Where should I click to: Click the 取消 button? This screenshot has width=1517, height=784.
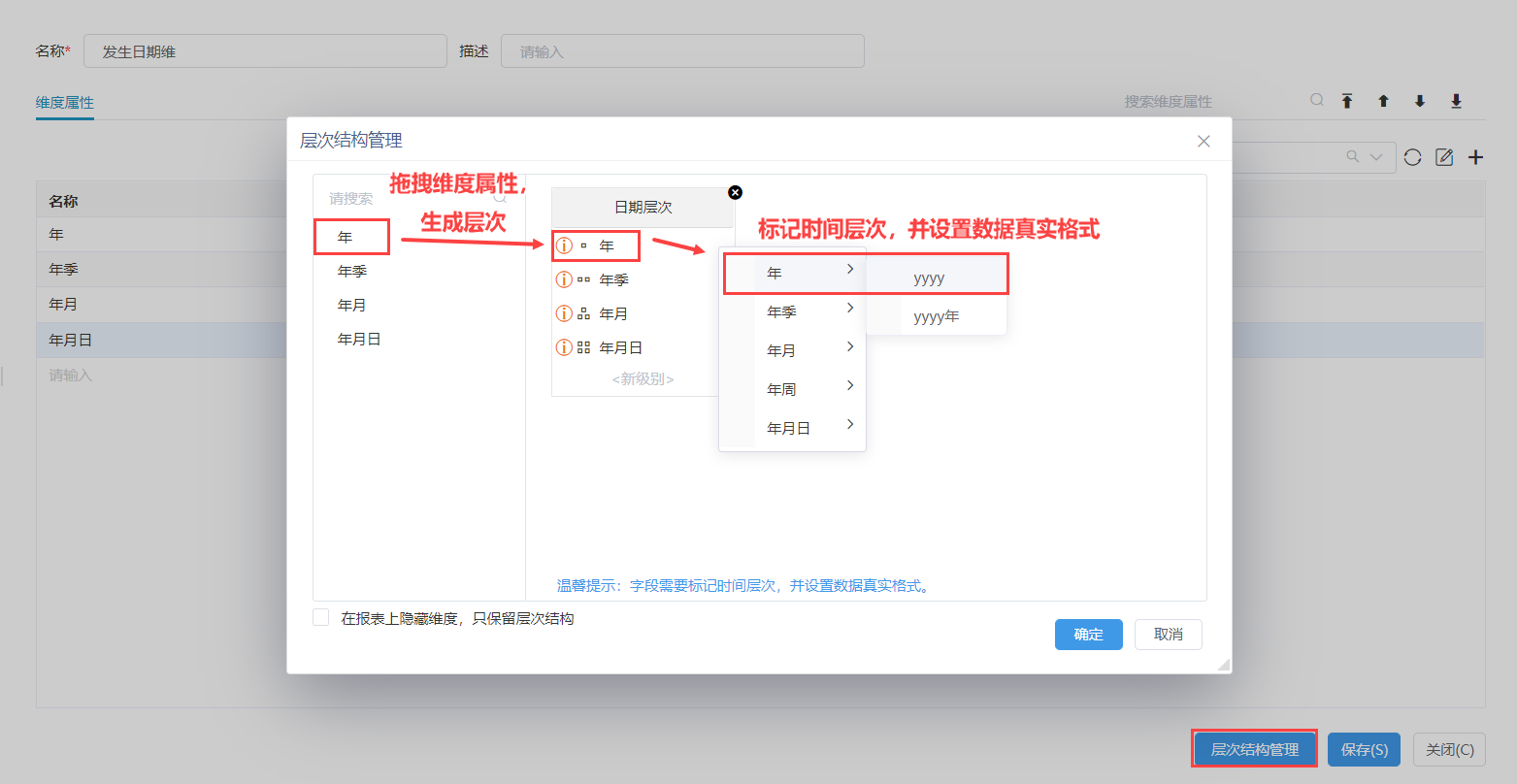(x=1169, y=635)
